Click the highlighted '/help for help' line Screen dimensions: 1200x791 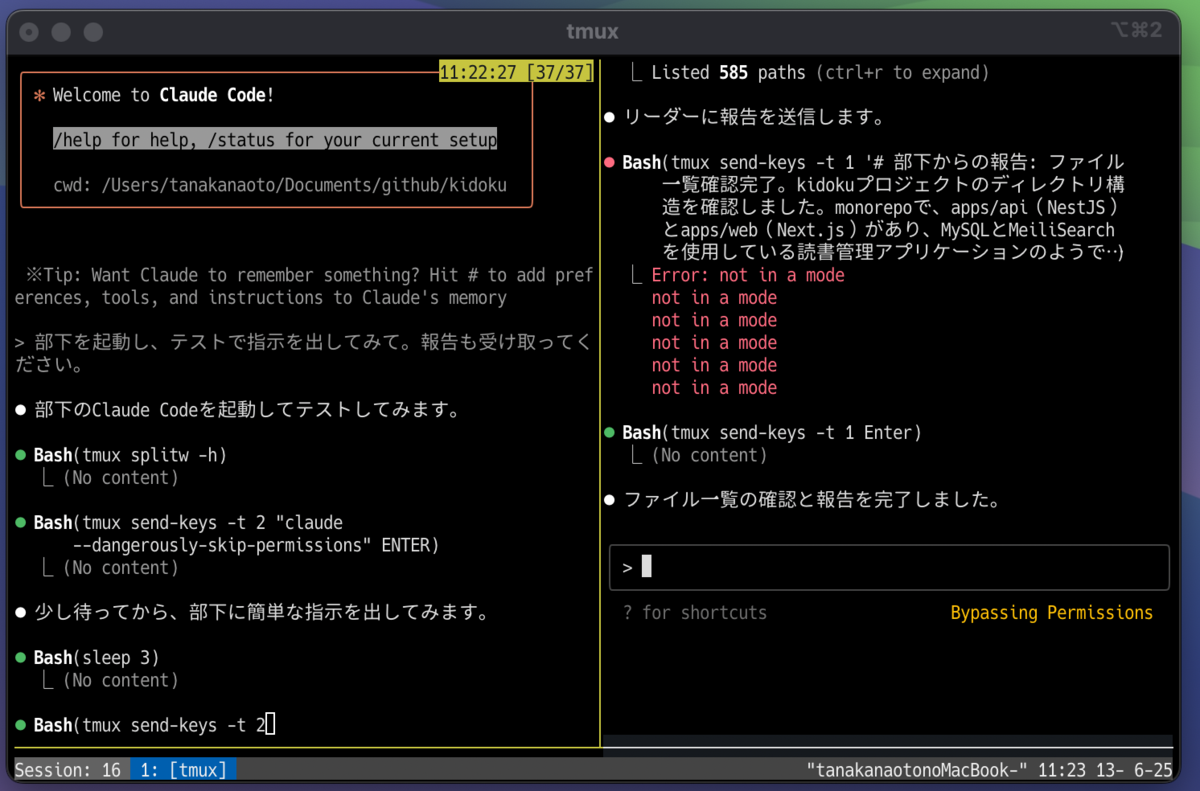point(275,140)
